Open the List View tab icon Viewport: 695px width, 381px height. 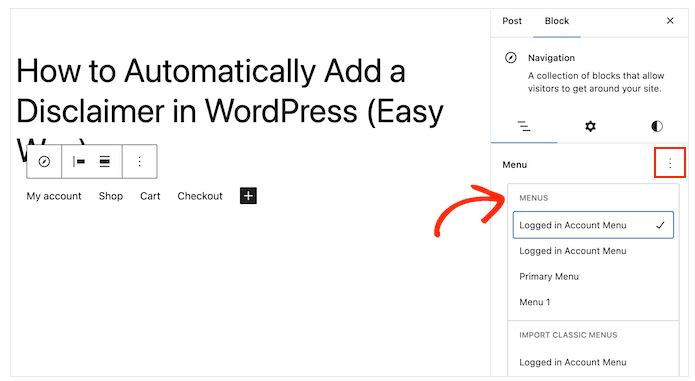pyautogui.click(x=524, y=127)
